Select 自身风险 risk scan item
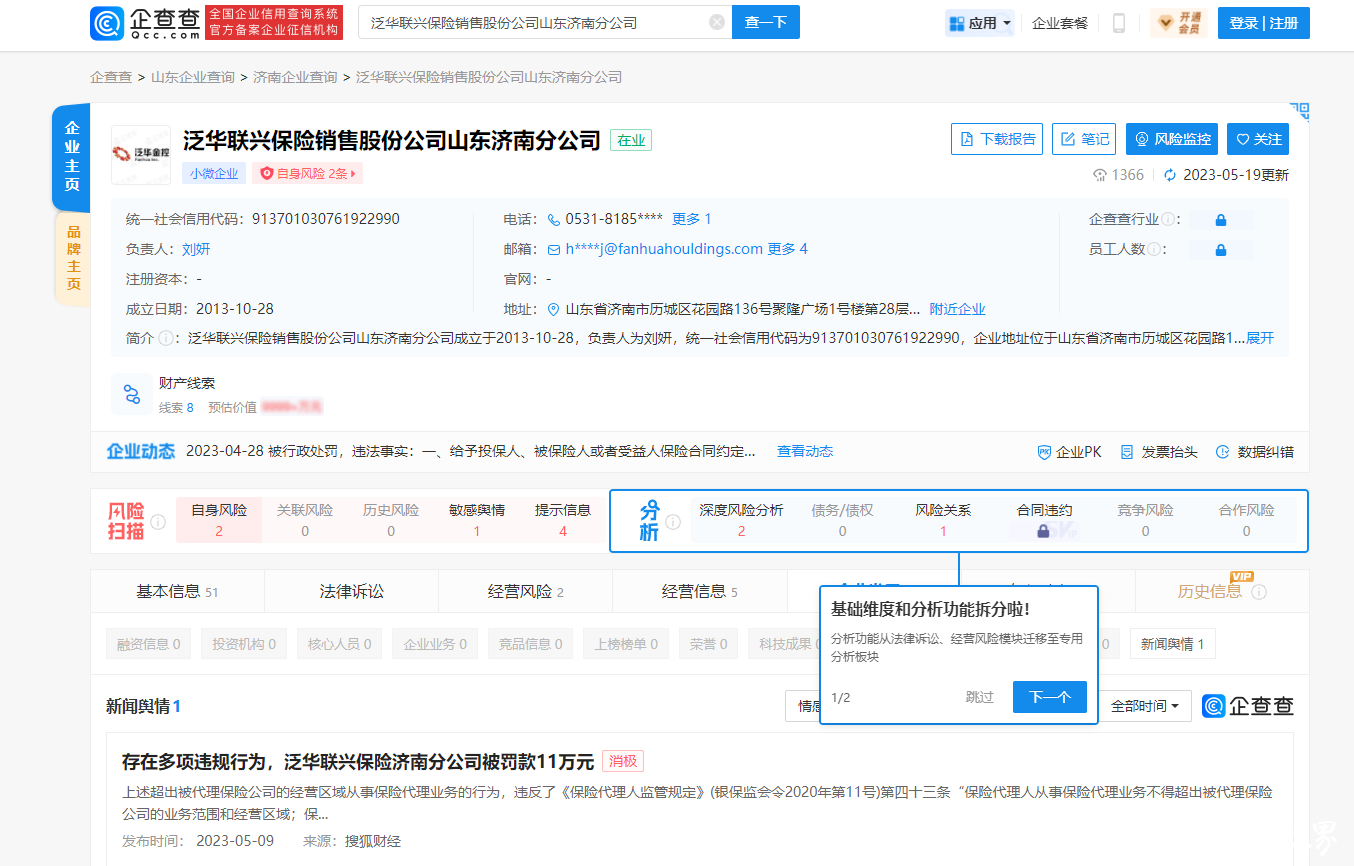The height and width of the screenshot is (866, 1354). click(219, 520)
